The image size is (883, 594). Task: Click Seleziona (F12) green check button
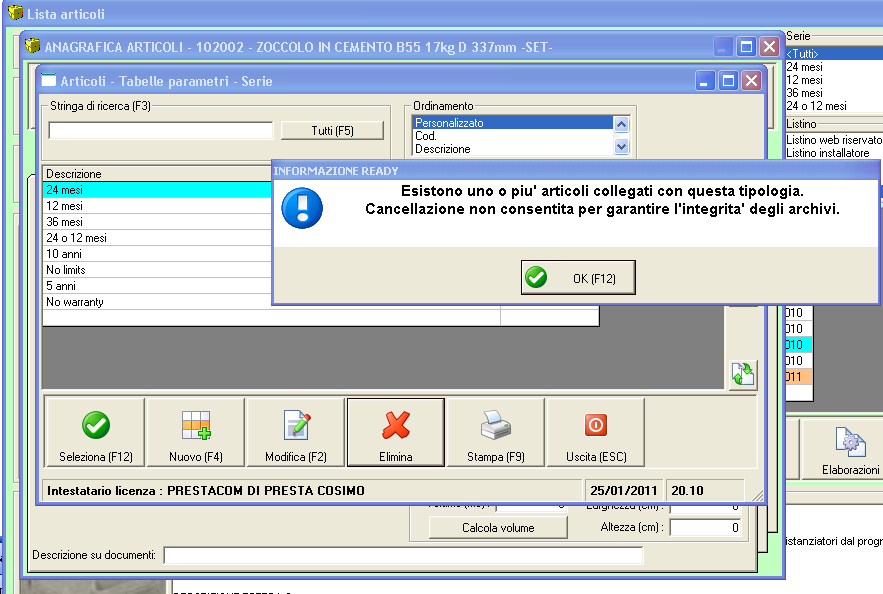click(x=96, y=432)
